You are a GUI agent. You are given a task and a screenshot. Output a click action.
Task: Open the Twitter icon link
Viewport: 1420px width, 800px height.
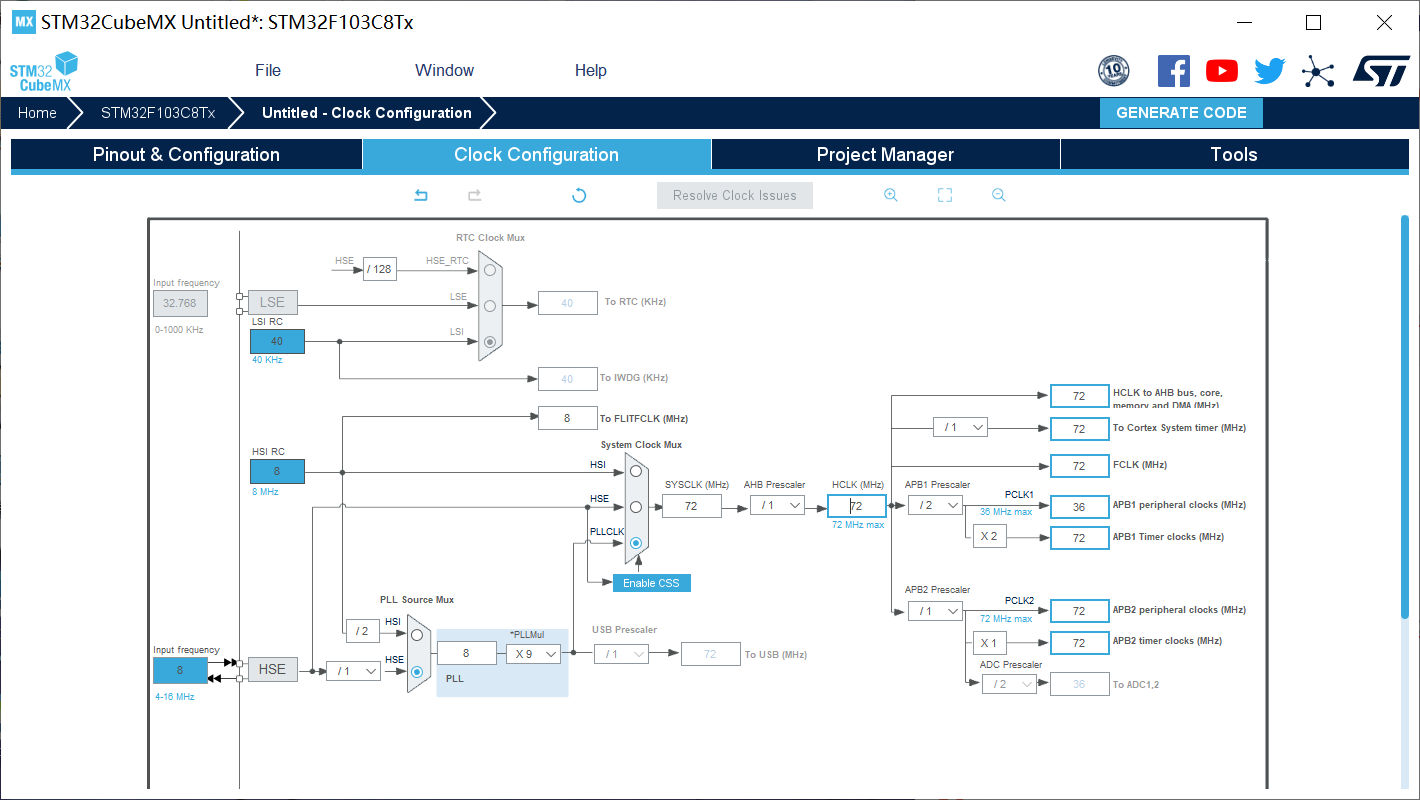pos(1270,70)
